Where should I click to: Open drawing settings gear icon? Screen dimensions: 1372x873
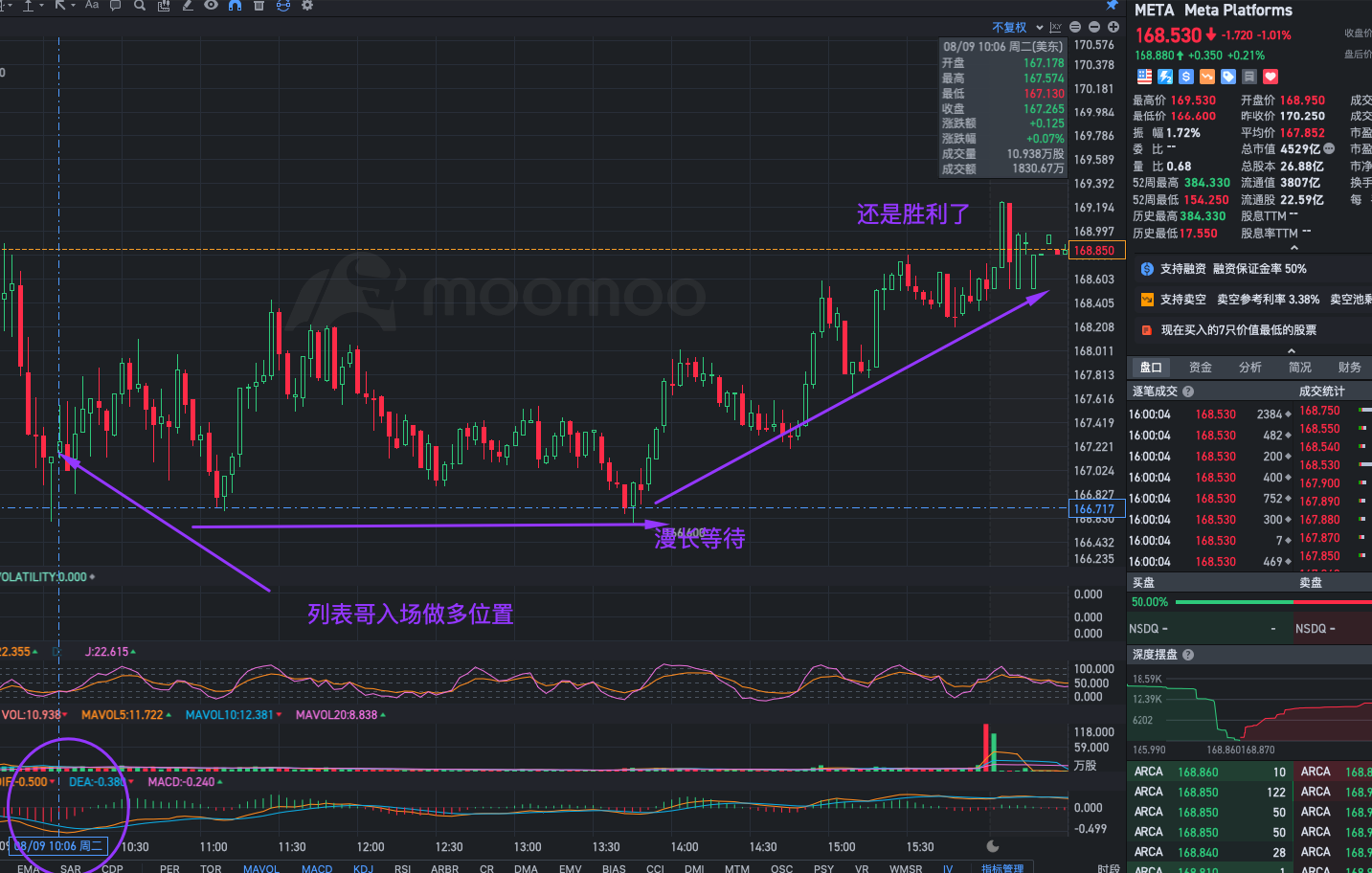click(307, 5)
